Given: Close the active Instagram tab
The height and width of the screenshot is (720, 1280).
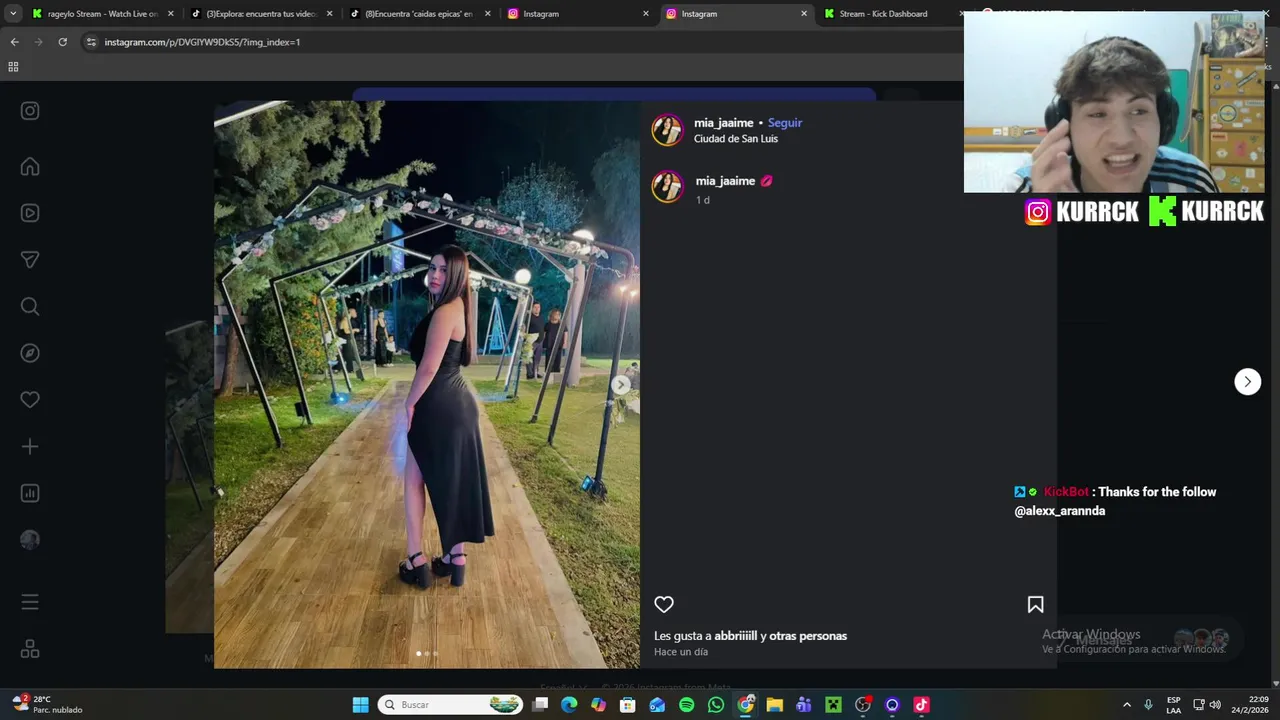Looking at the screenshot, I should click(803, 14).
